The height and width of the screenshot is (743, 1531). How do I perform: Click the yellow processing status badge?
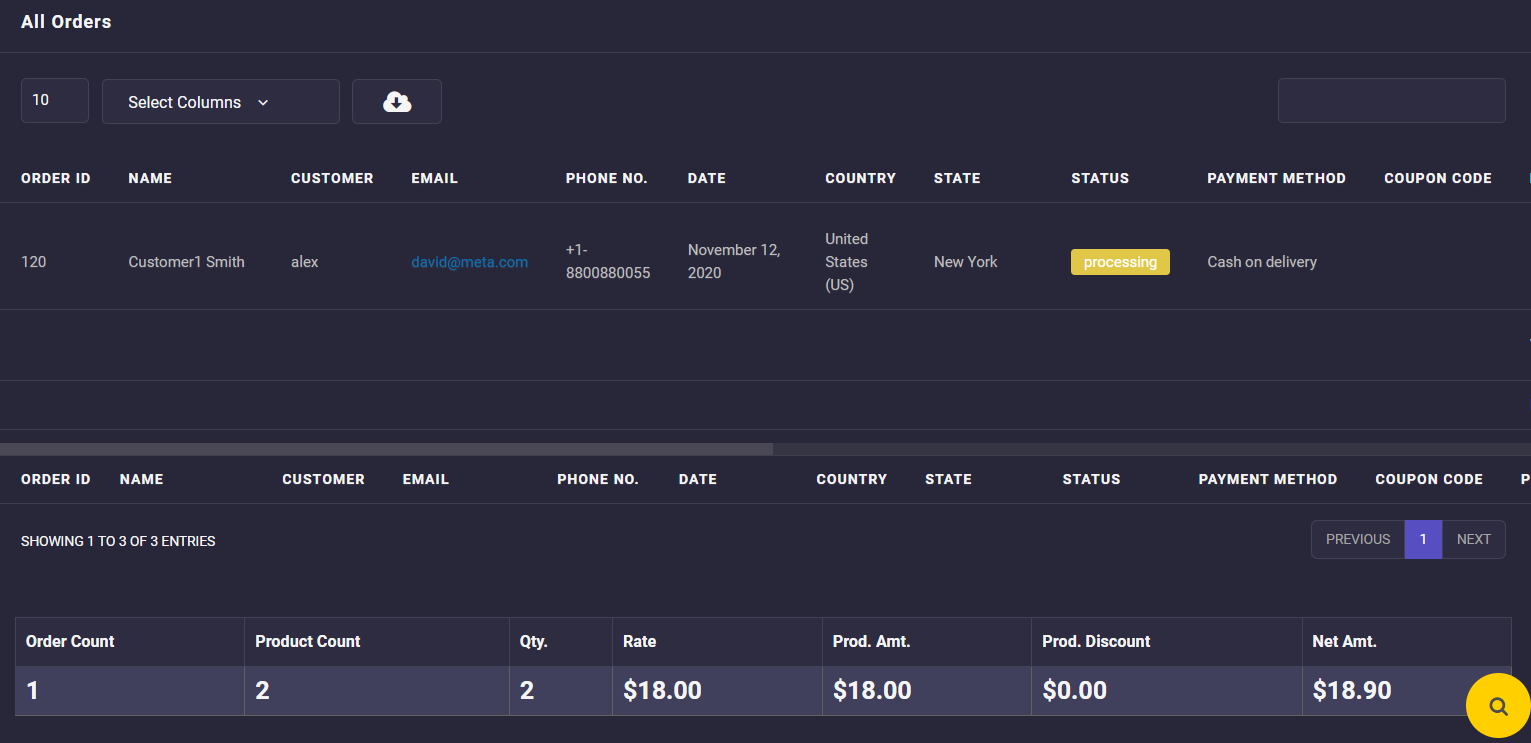pos(1119,262)
